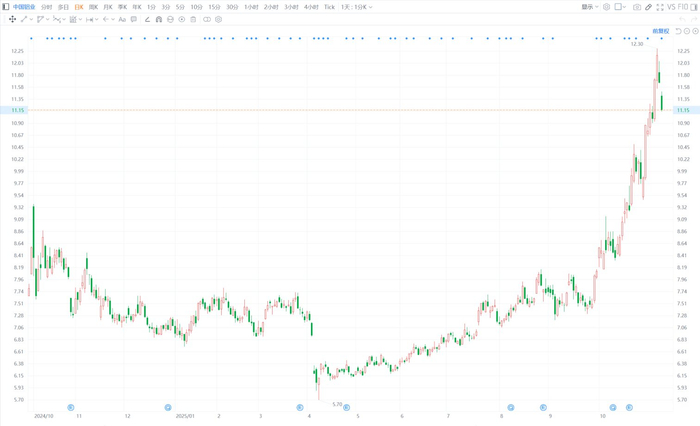
Task: Click the undo arrow in drawing toolbar
Action: coord(682,19)
